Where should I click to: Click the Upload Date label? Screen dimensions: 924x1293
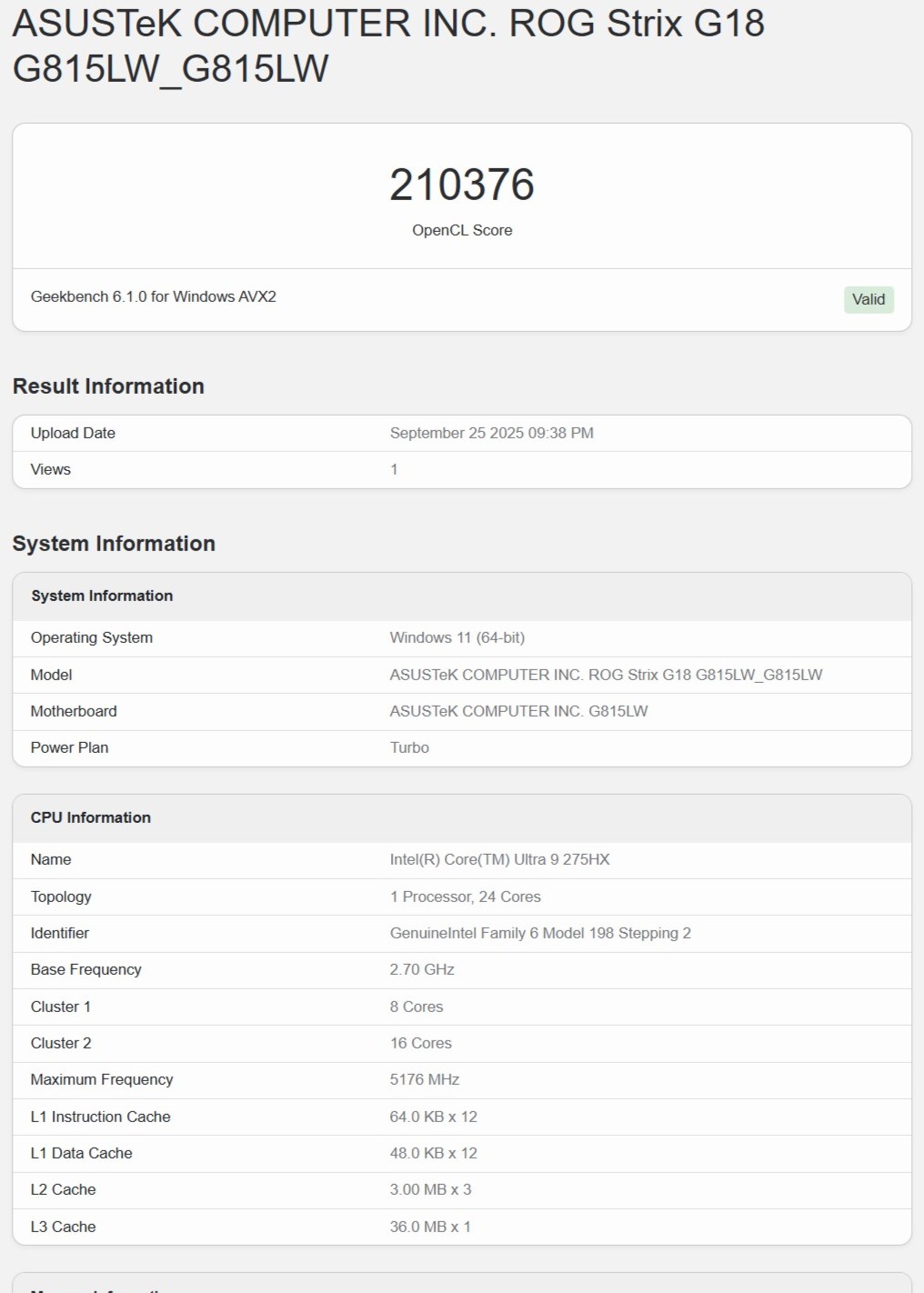73,433
